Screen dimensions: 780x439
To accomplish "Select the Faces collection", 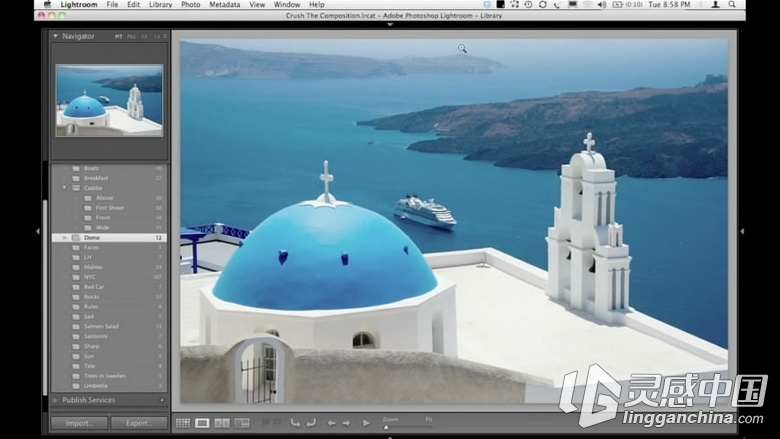I will [109, 247].
